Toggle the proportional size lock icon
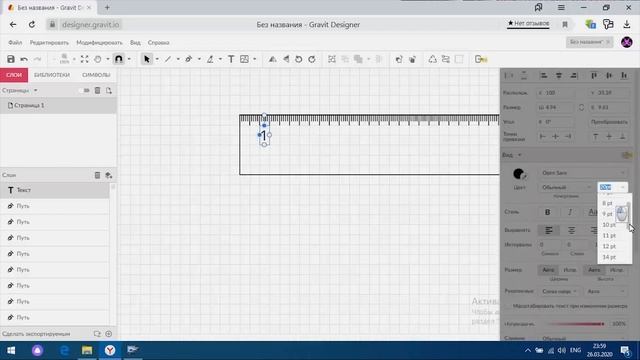This screenshot has height=360, width=640. 581,107
